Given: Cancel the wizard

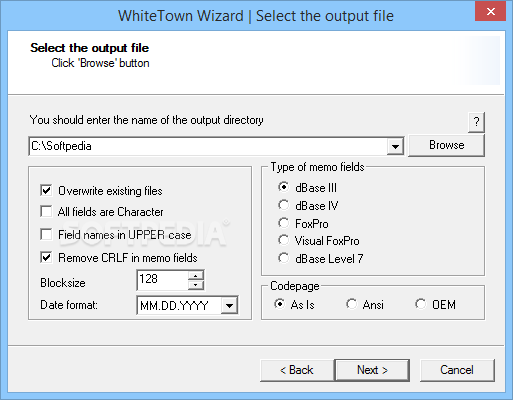Looking at the screenshot, I should pyautogui.click(x=457, y=370).
